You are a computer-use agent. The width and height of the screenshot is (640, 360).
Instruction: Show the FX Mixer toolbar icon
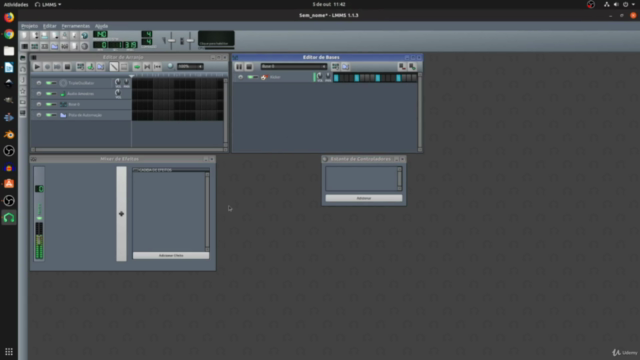[x=64, y=46]
